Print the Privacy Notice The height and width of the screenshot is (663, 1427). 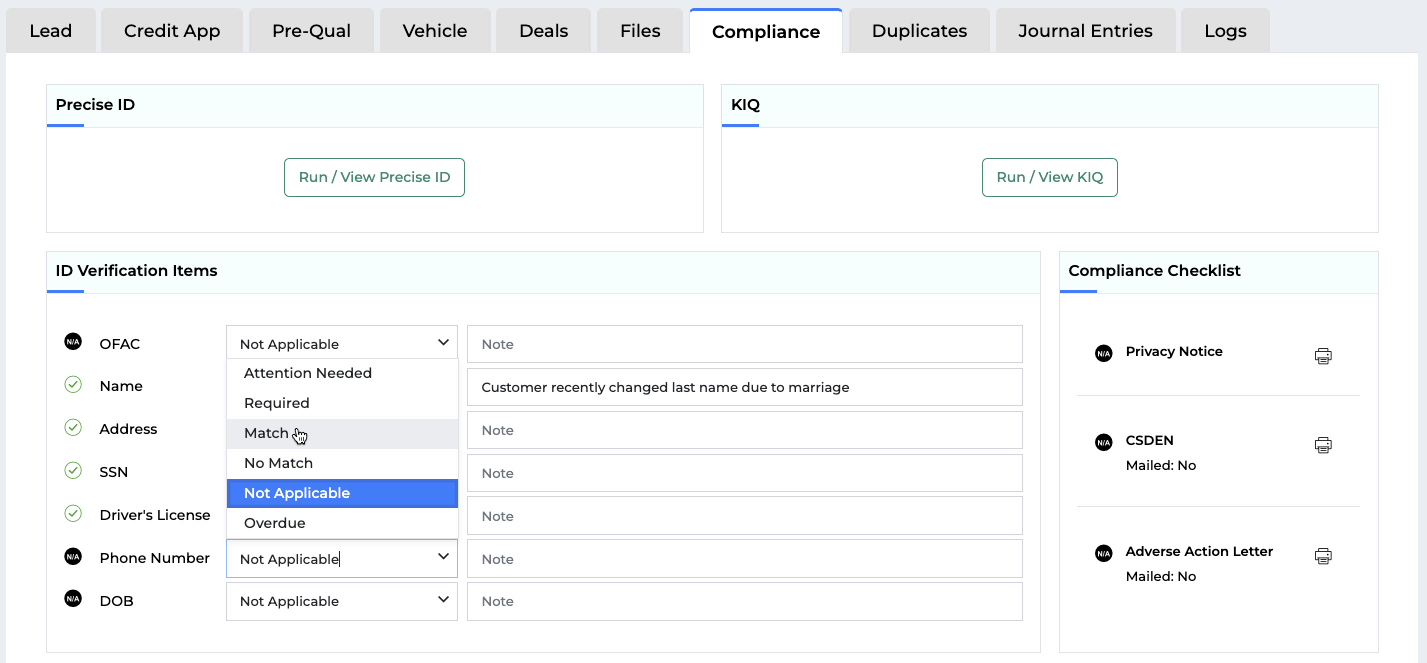point(1323,356)
